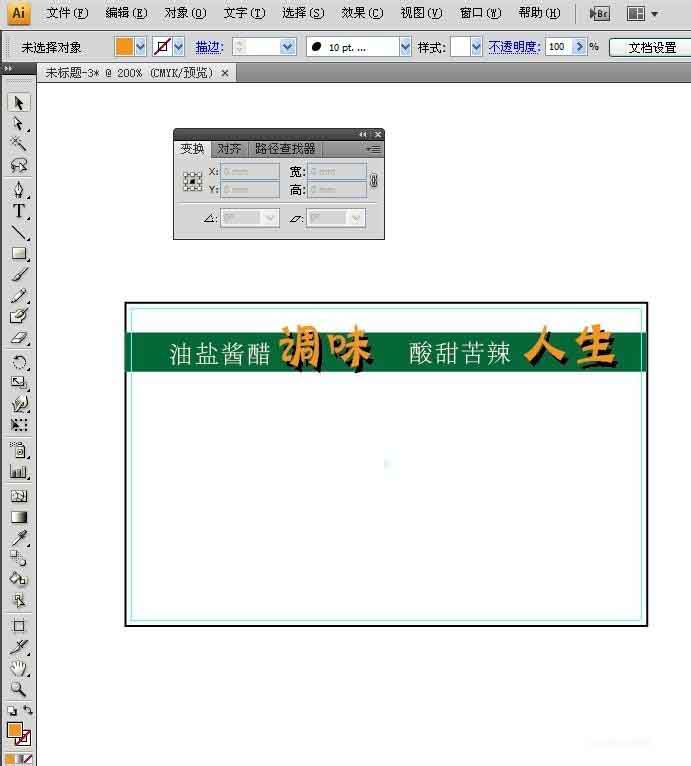Collapse the Transform panel with double arrows
This screenshot has height=766, width=691.
363,134
